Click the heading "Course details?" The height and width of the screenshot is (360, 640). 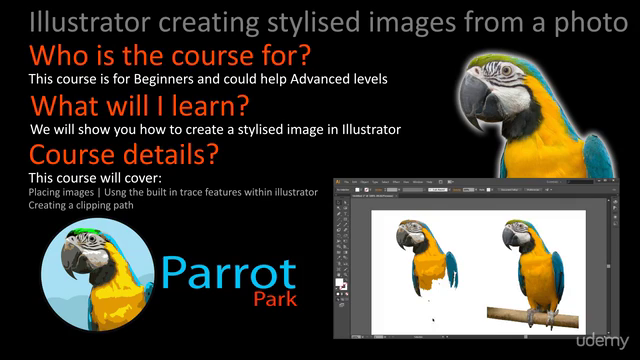coord(124,155)
